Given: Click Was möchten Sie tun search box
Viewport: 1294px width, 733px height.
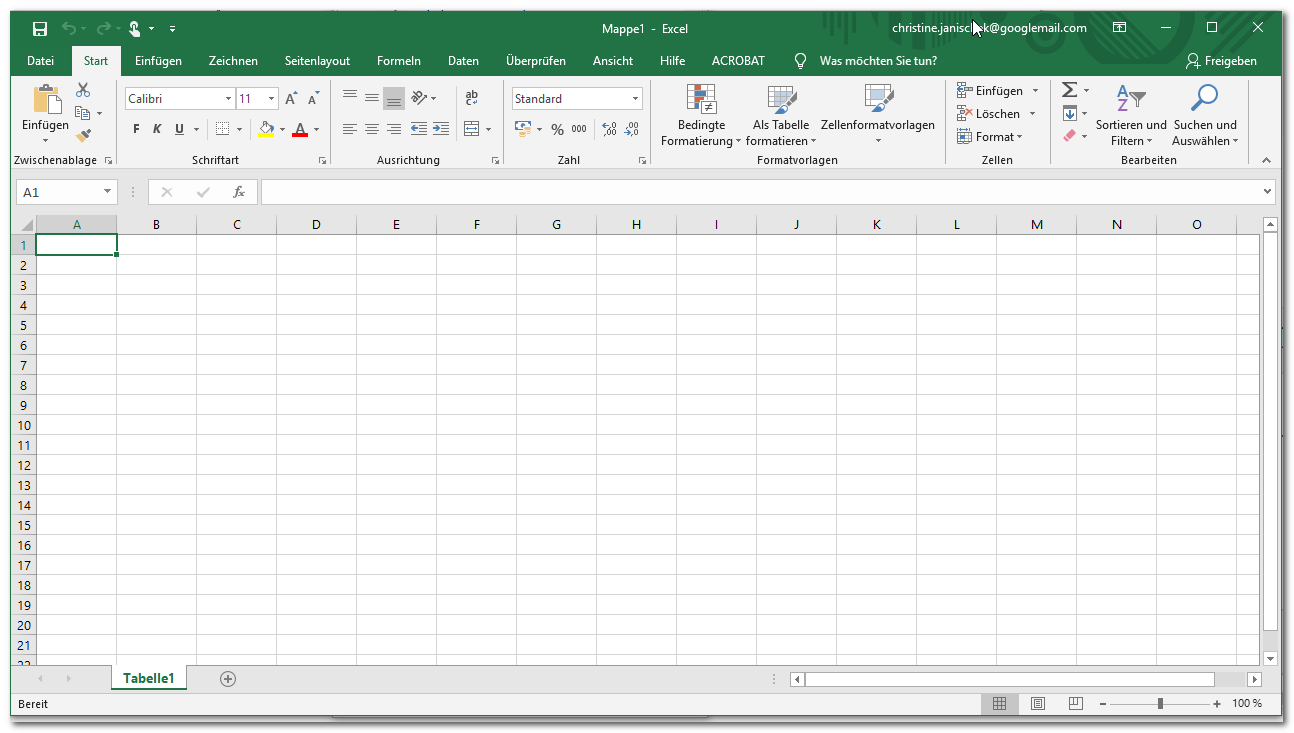Looking at the screenshot, I should (x=877, y=61).
